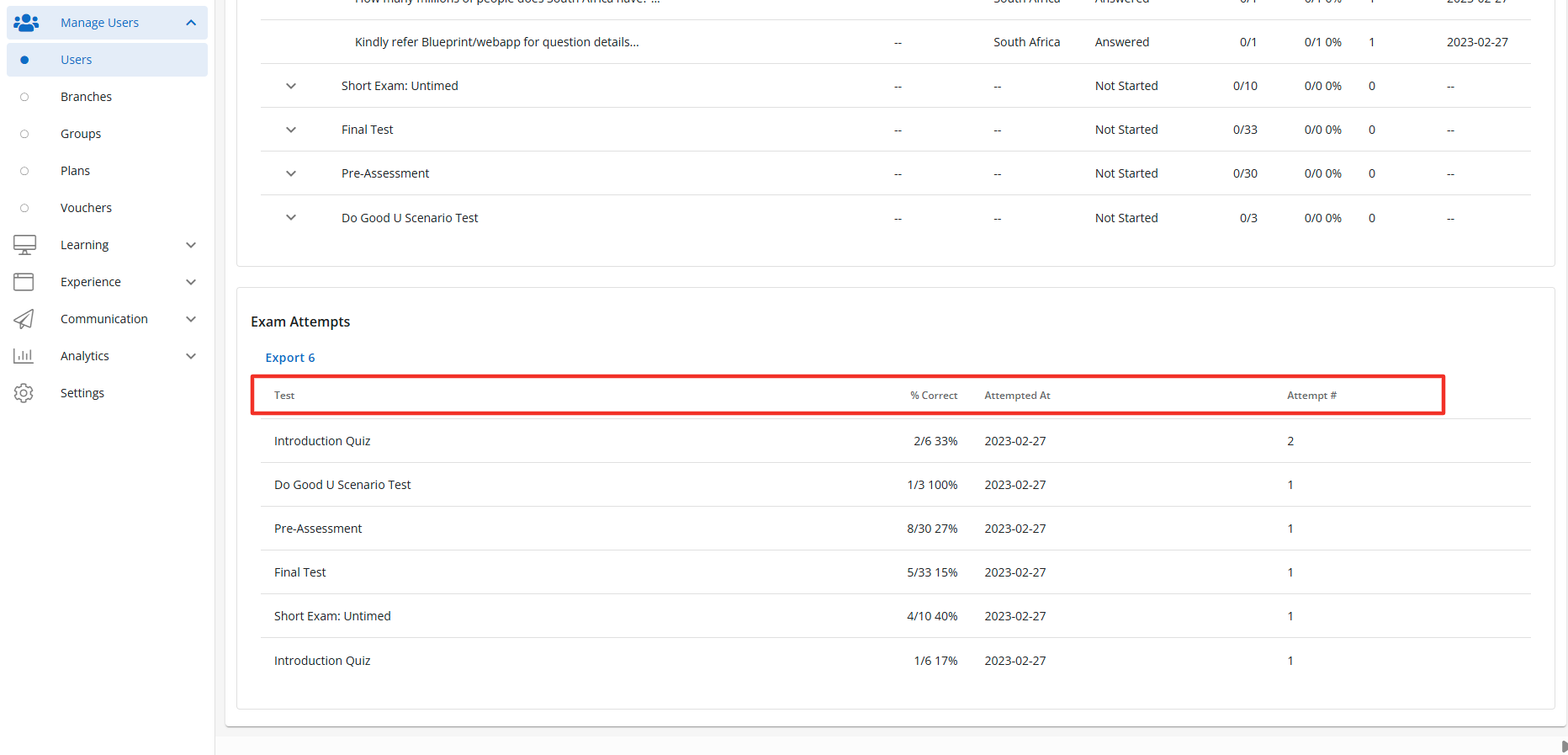Expand the Final Test row chevron
1568x755 pixels.
291,130
